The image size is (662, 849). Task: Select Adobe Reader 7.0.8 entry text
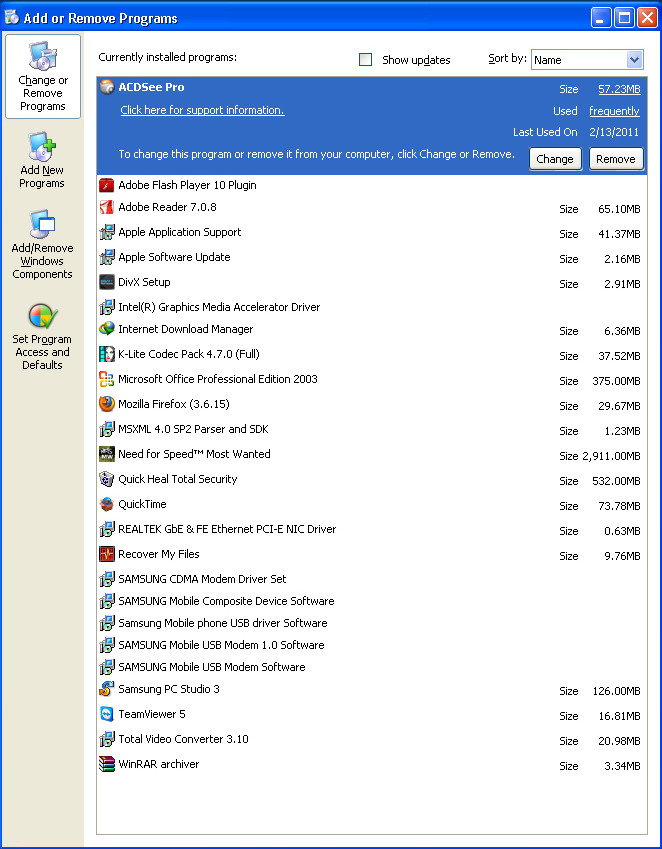pyautogui.click(x=167, y=207)
